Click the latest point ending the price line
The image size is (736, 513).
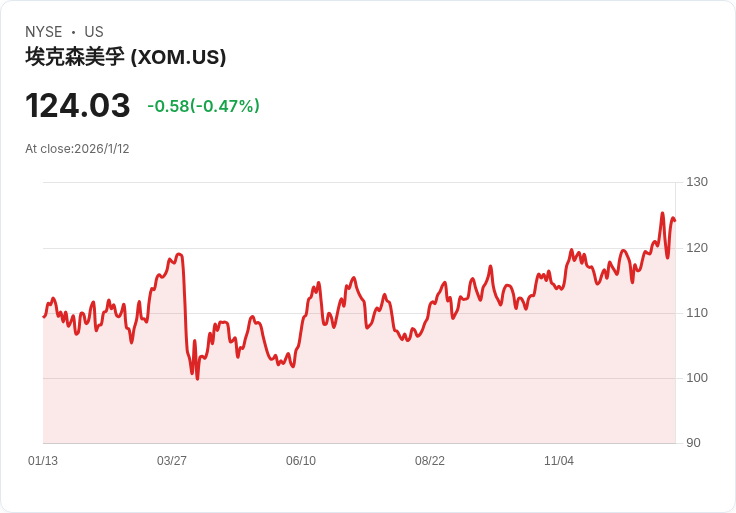[x=675, y=220]
